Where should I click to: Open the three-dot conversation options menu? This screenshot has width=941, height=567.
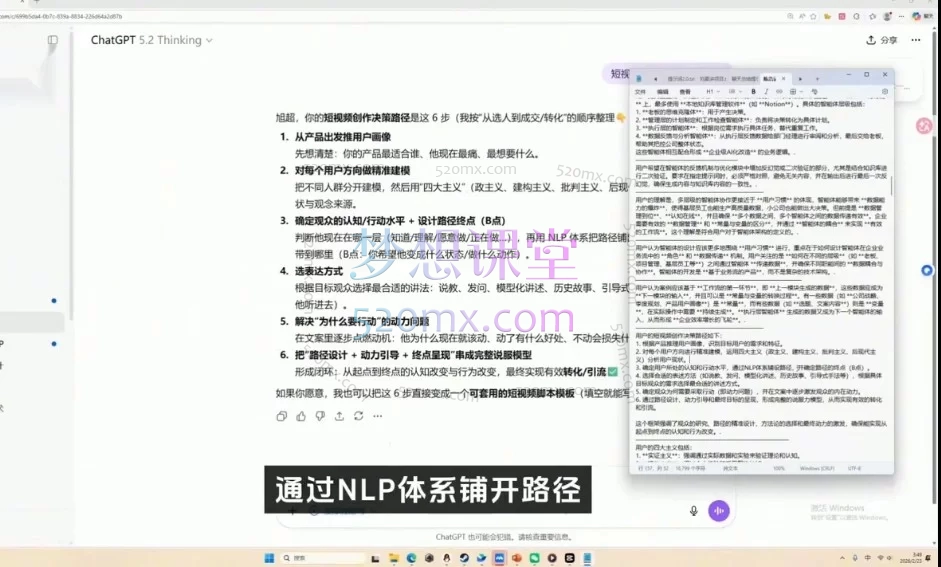[x=916, y=40]
